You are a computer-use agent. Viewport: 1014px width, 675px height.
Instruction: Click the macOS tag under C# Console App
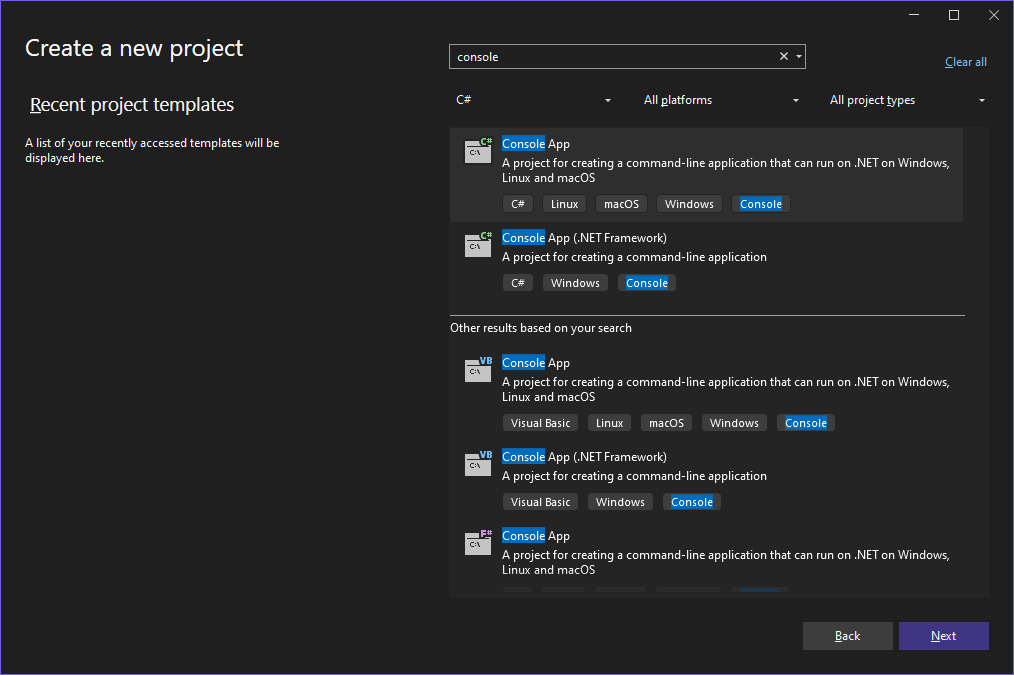[x=621, y=204]
